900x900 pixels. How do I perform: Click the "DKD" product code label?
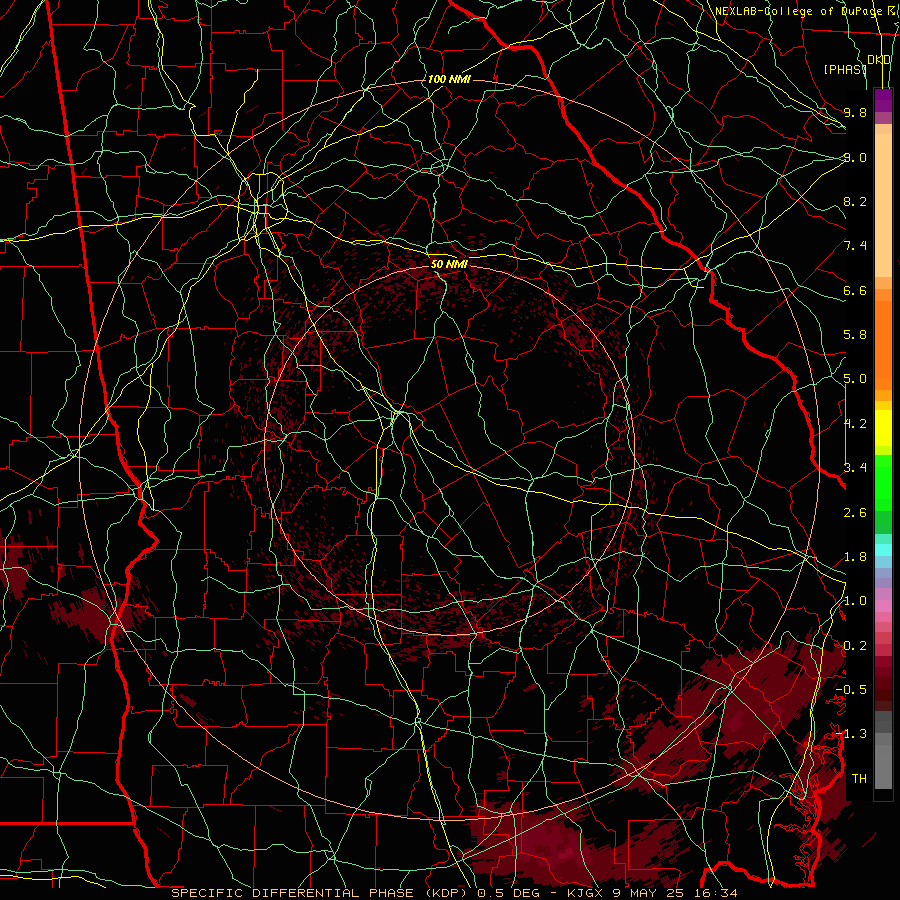point(879,60)
